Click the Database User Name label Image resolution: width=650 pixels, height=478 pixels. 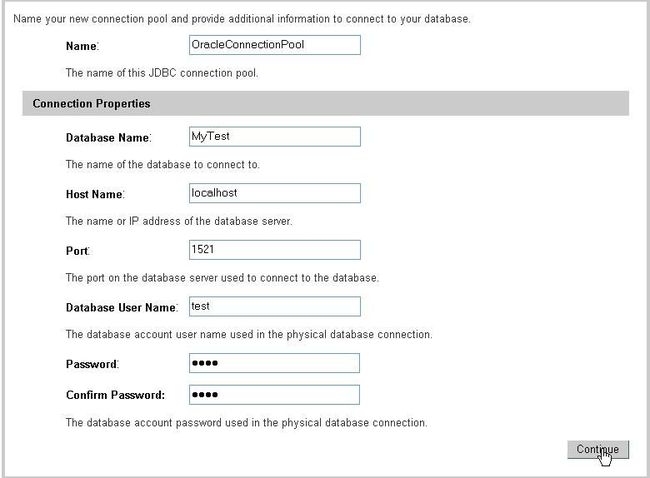[x=122, y=308]
